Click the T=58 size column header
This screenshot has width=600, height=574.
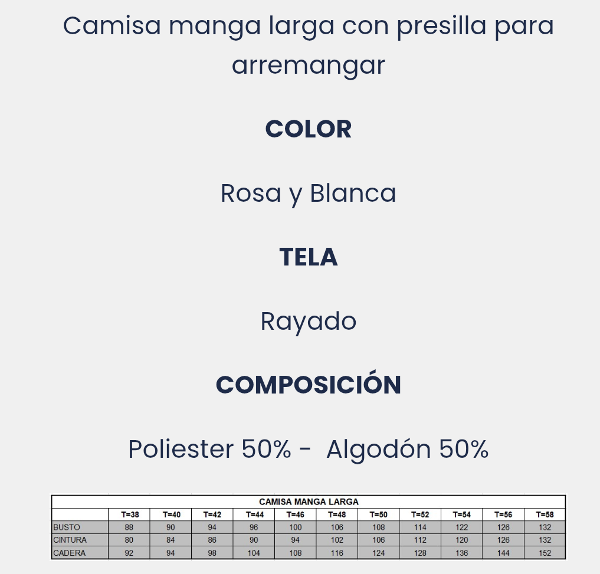click(545, 514)
